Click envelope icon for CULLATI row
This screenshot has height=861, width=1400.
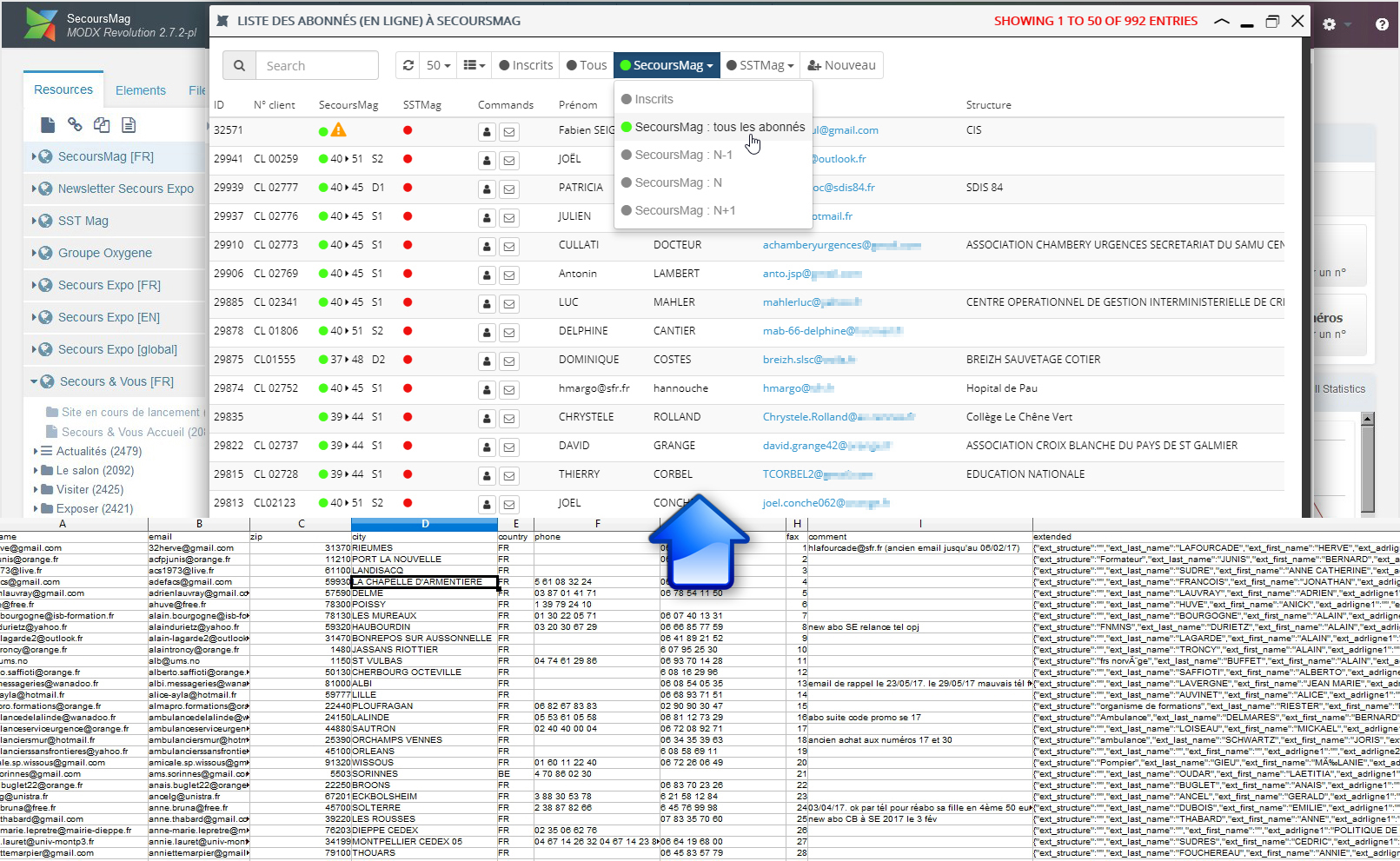point(509,247)
